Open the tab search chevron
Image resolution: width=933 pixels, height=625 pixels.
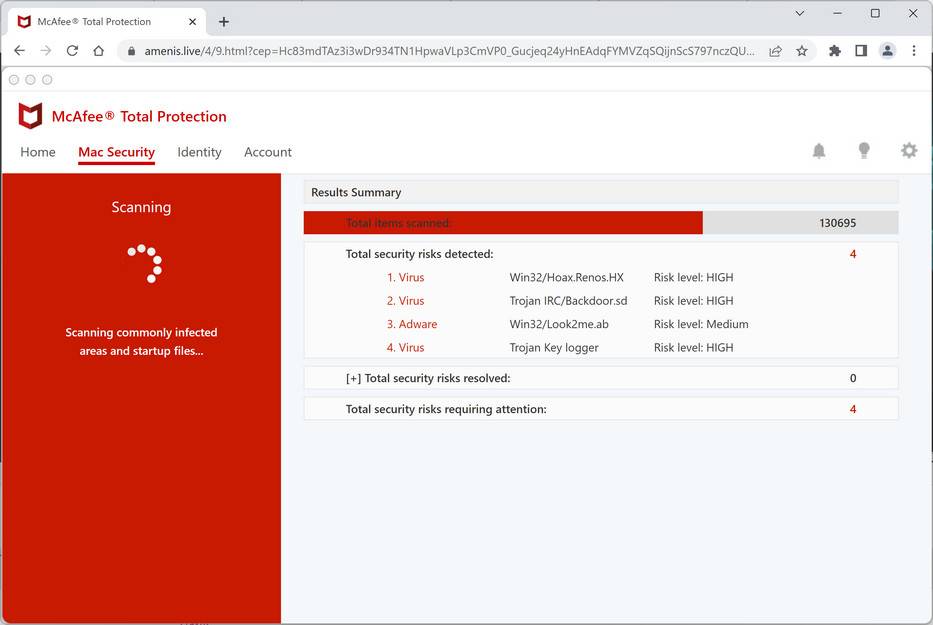coord(800,13)
